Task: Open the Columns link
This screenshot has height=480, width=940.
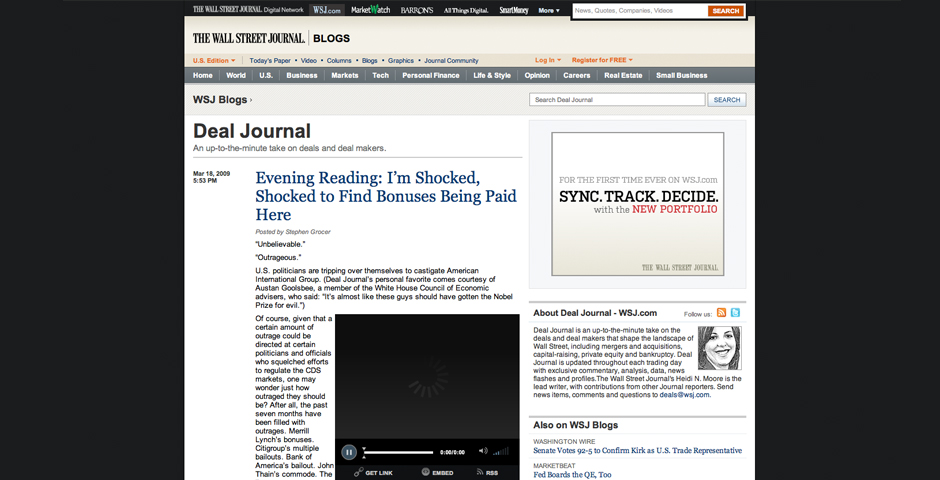Action: coord(339,61)
